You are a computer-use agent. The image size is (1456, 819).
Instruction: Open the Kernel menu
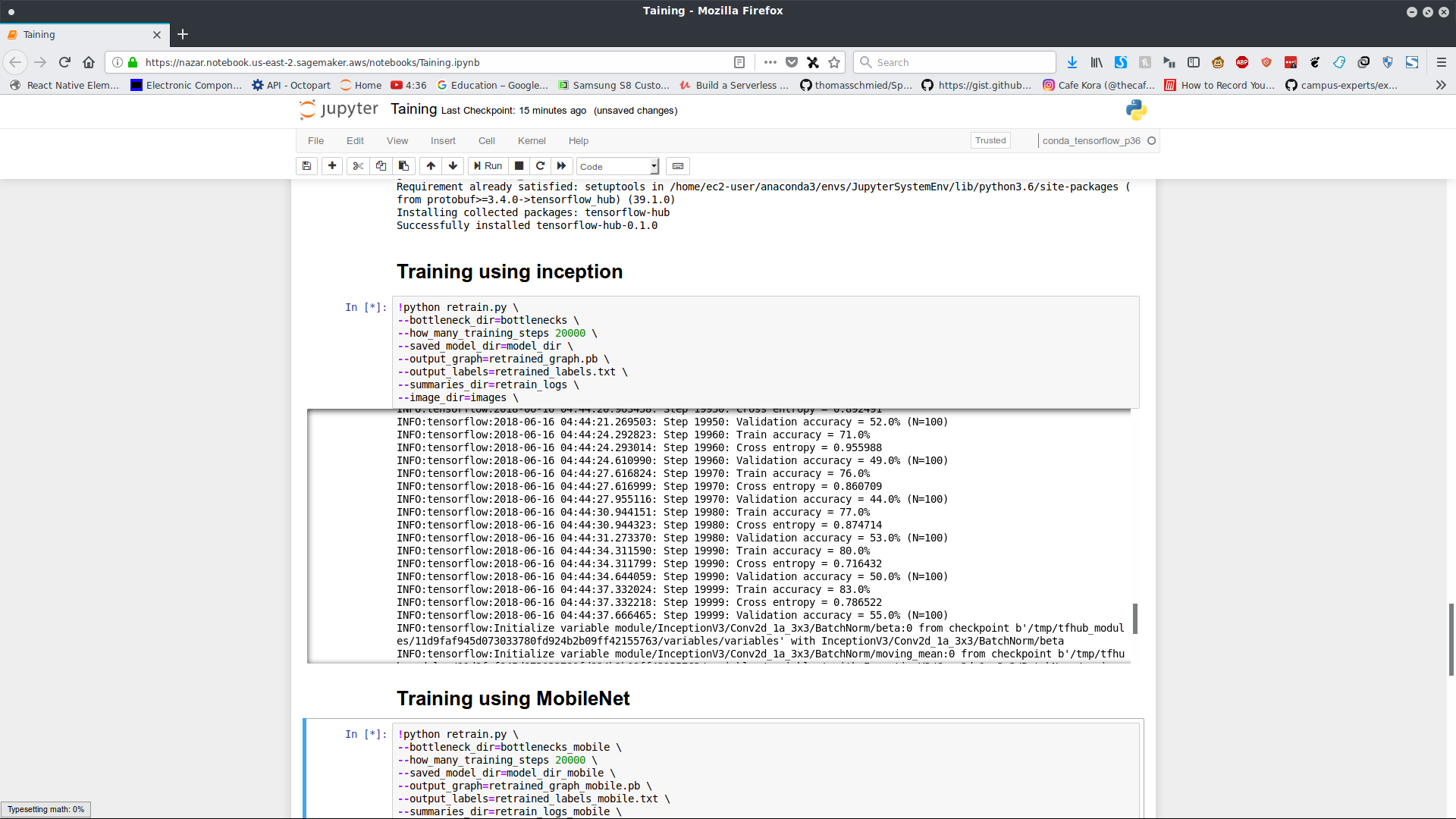pos(531,141)
